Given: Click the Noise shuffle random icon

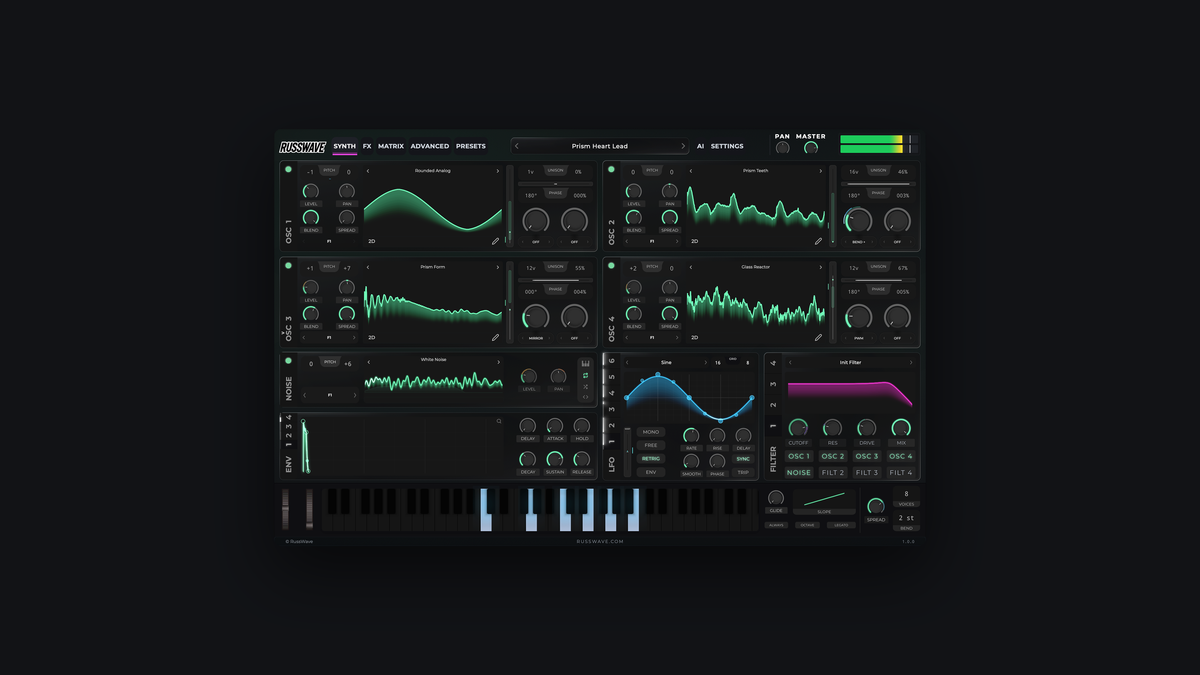Looking at the screenshot, I should coord(585,386).
